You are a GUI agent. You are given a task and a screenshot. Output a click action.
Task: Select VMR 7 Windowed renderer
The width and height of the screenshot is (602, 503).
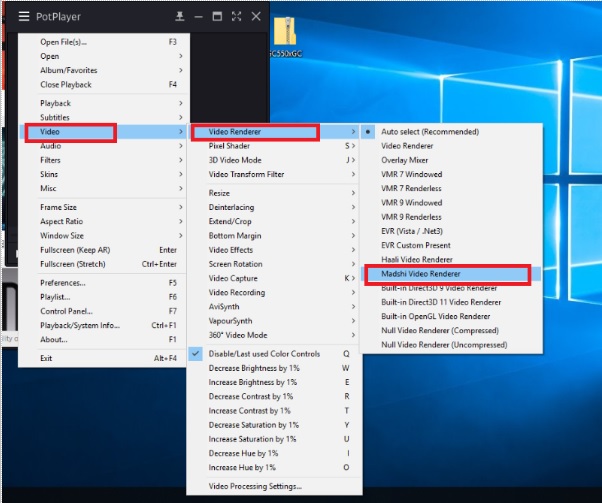[451, 174]
